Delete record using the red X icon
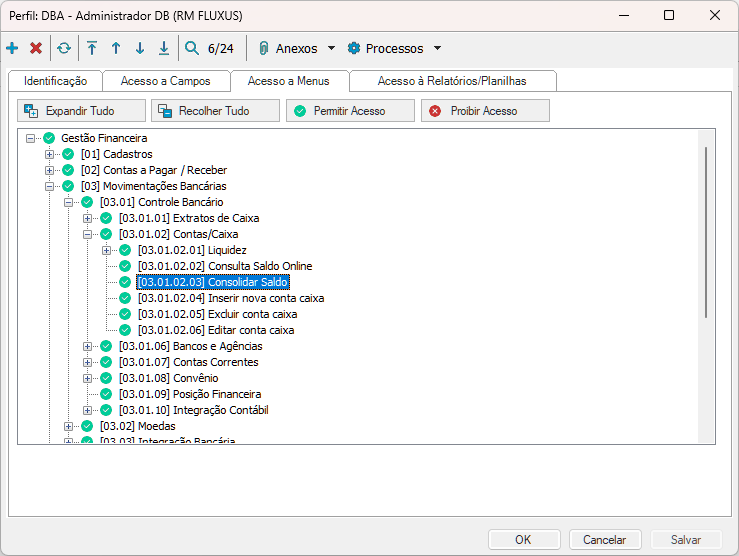The image size is (739, 556). [36, 48]
